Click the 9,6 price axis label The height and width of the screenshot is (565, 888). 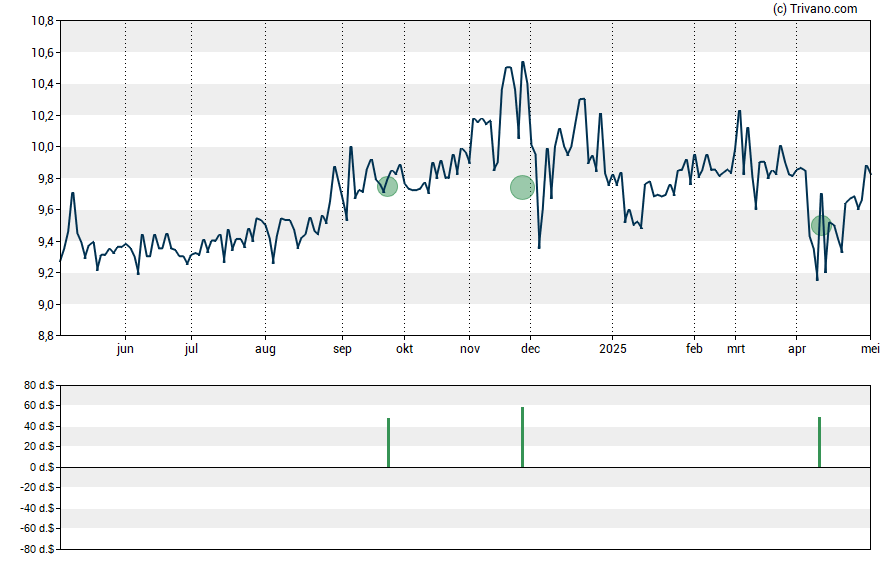pyautogui.click(x=46, y=210)
